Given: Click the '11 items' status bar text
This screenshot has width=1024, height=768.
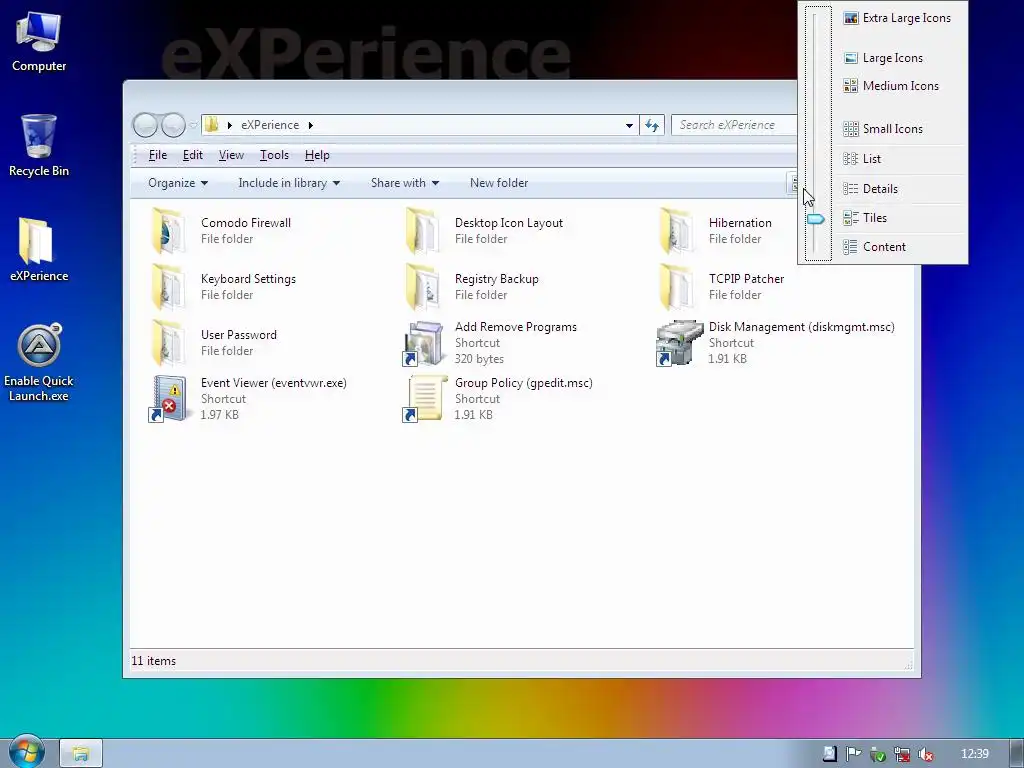Looking at the screenshot, I should coord(153,661).
